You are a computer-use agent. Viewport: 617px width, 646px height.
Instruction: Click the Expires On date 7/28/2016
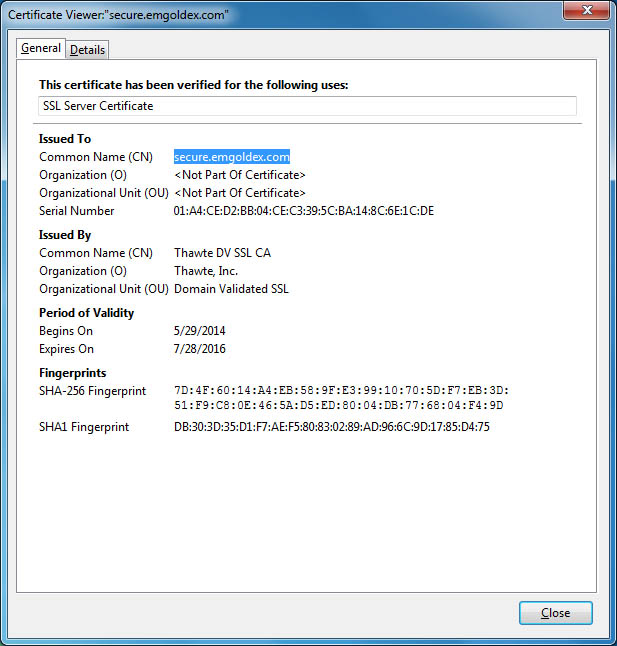(x=200, y=349)
